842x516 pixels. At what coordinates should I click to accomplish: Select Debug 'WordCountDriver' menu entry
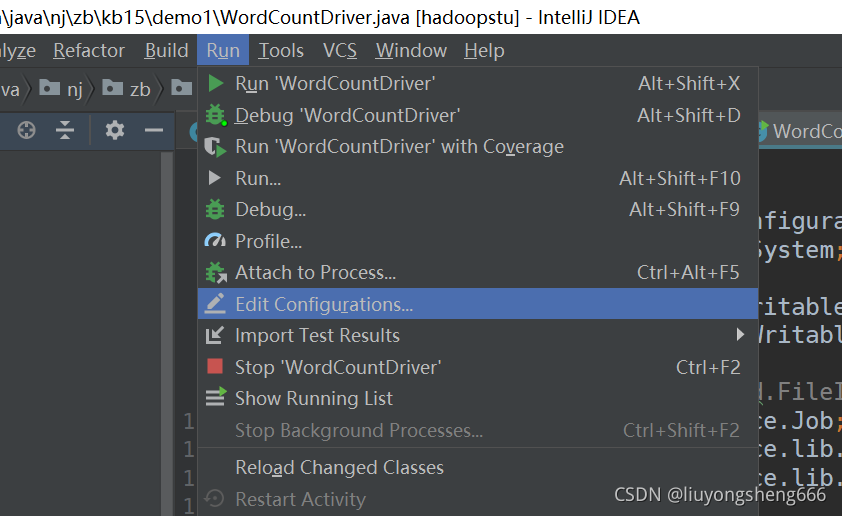478,115
